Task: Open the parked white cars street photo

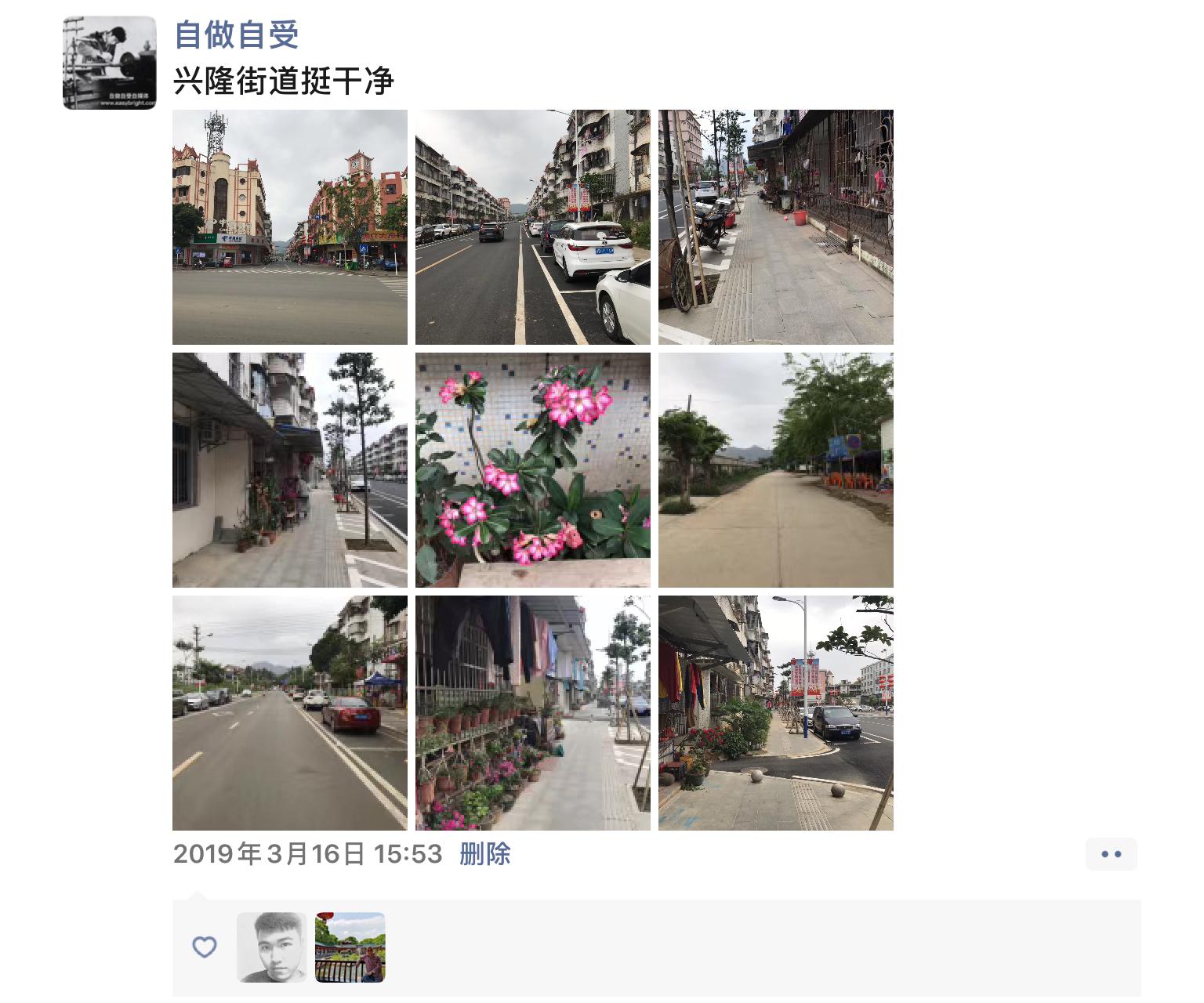Action: pyautogui.click(x=533, y=227)
